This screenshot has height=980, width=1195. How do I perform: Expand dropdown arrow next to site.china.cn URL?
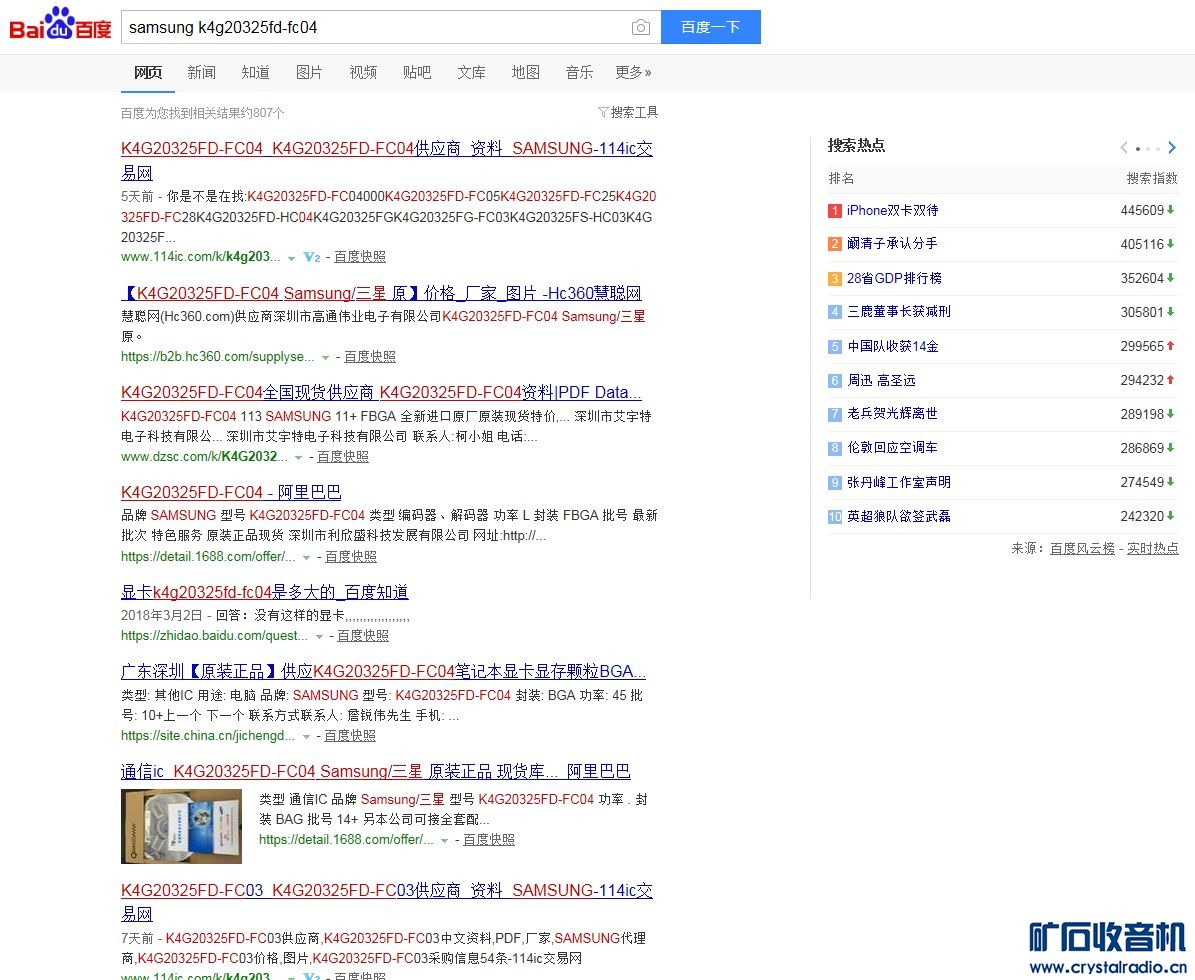(306, 737)
